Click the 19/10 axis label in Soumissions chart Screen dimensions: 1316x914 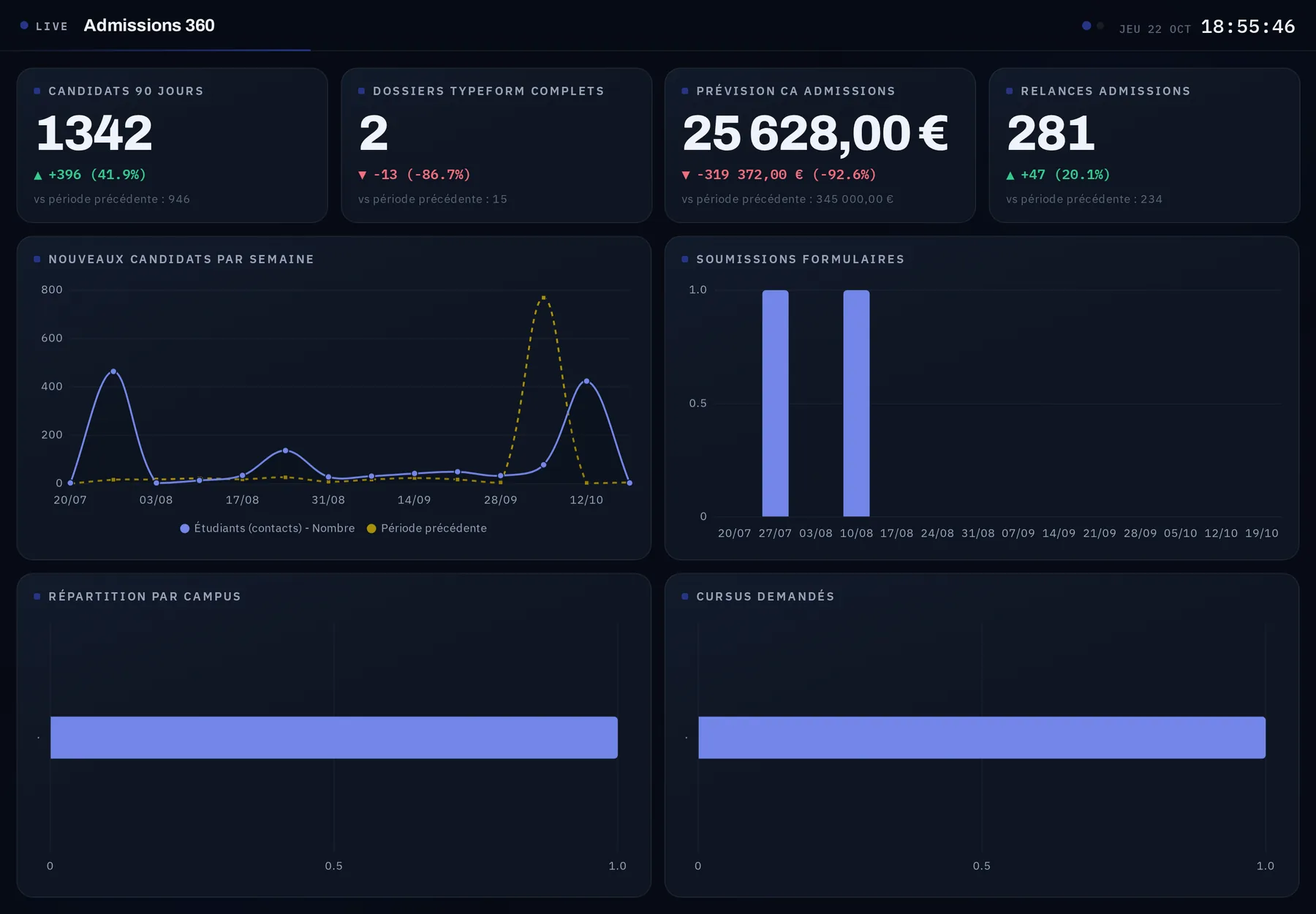(1262, 534)
